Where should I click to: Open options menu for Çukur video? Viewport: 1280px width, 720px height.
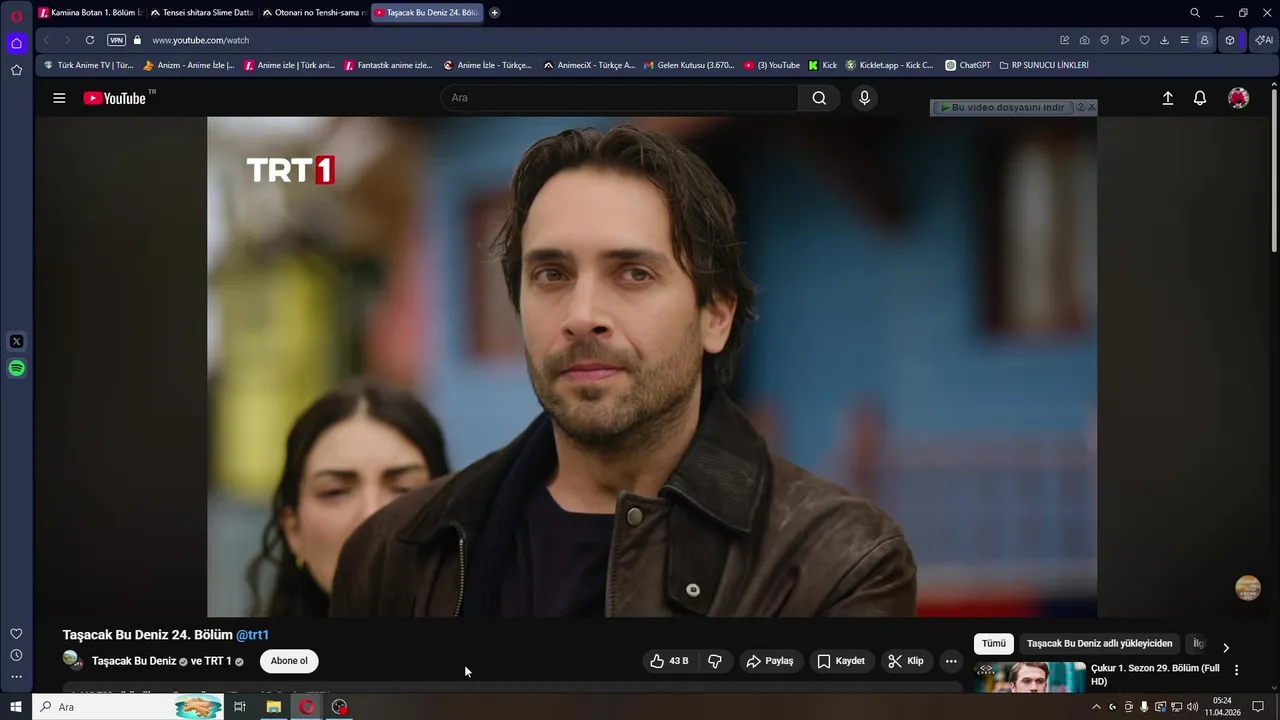[1236, 670]
